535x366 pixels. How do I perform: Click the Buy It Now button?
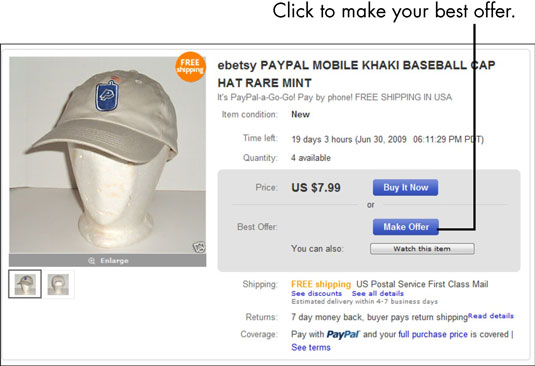405,188
